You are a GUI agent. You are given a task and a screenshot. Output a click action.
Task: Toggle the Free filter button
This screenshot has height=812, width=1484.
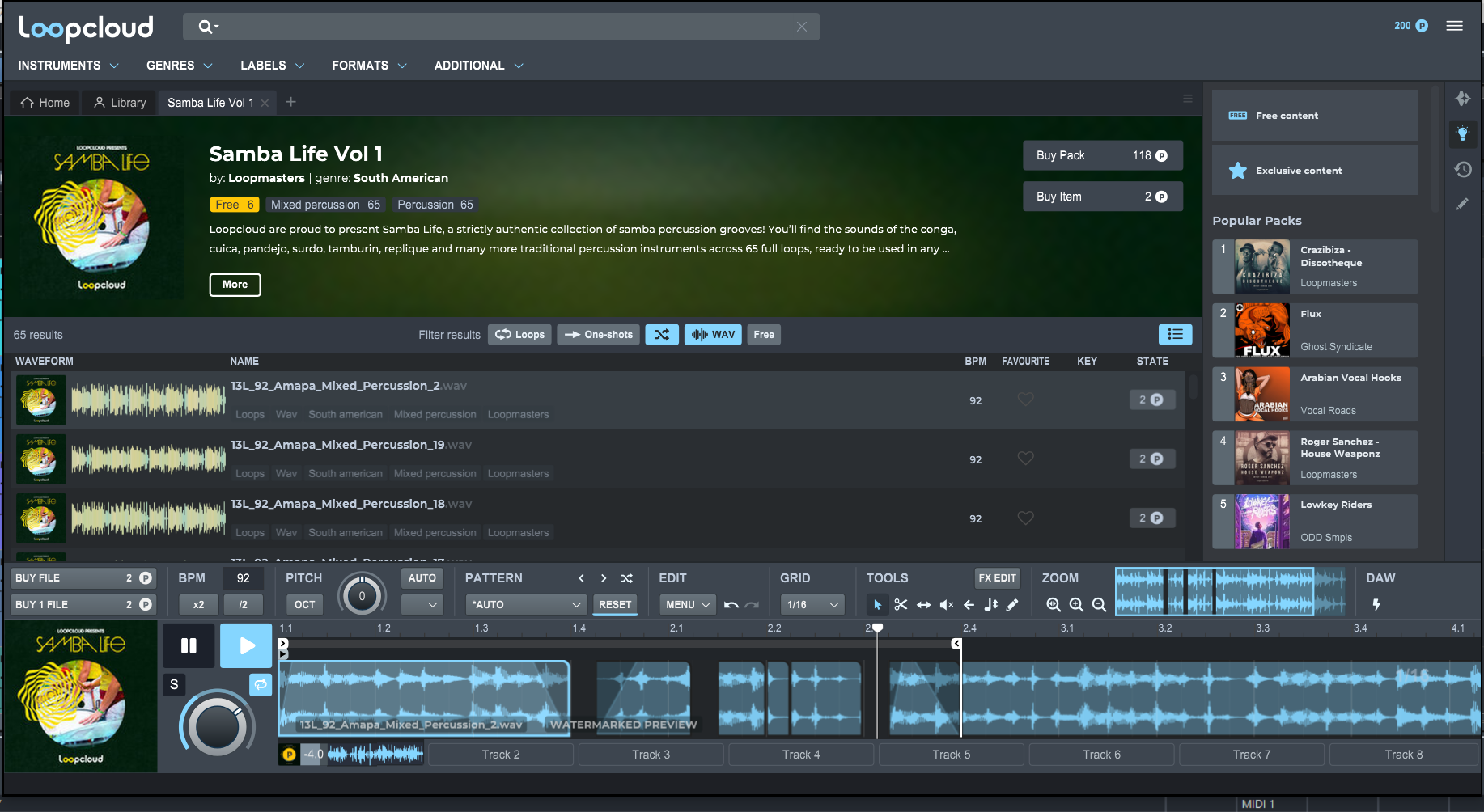pos(764,335)
